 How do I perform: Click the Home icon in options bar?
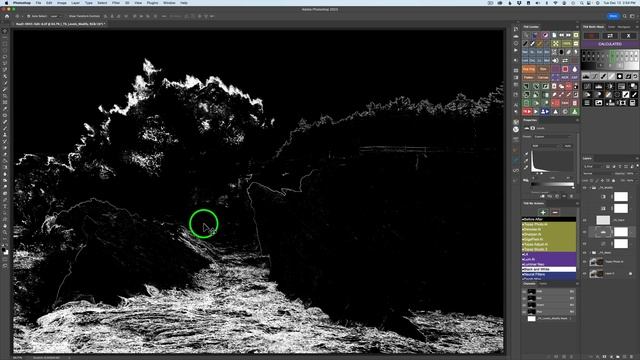tap(7, 16)
